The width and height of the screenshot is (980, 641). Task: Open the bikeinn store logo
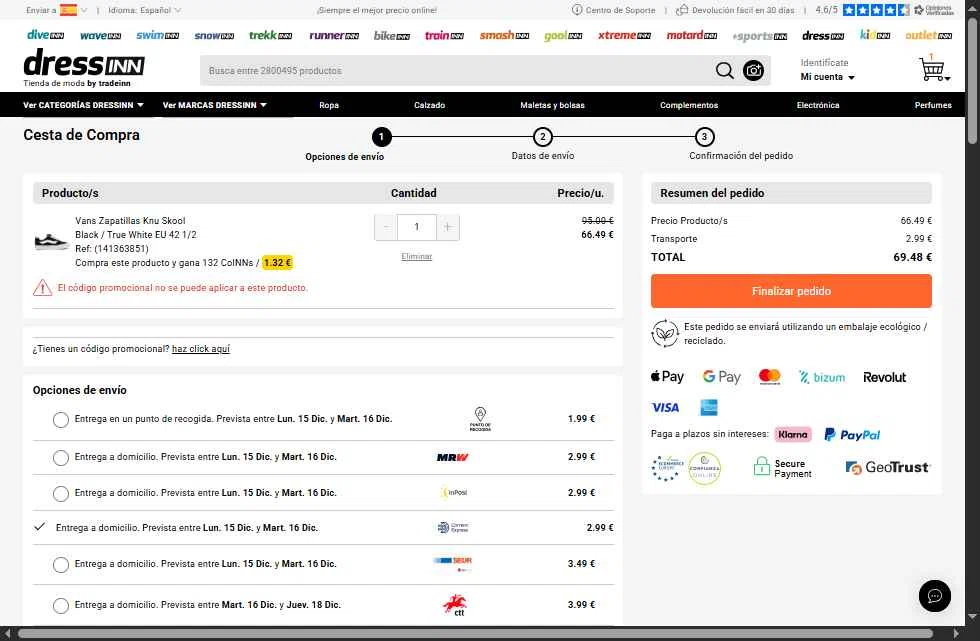pyautogui.click(x=392, y=36)
